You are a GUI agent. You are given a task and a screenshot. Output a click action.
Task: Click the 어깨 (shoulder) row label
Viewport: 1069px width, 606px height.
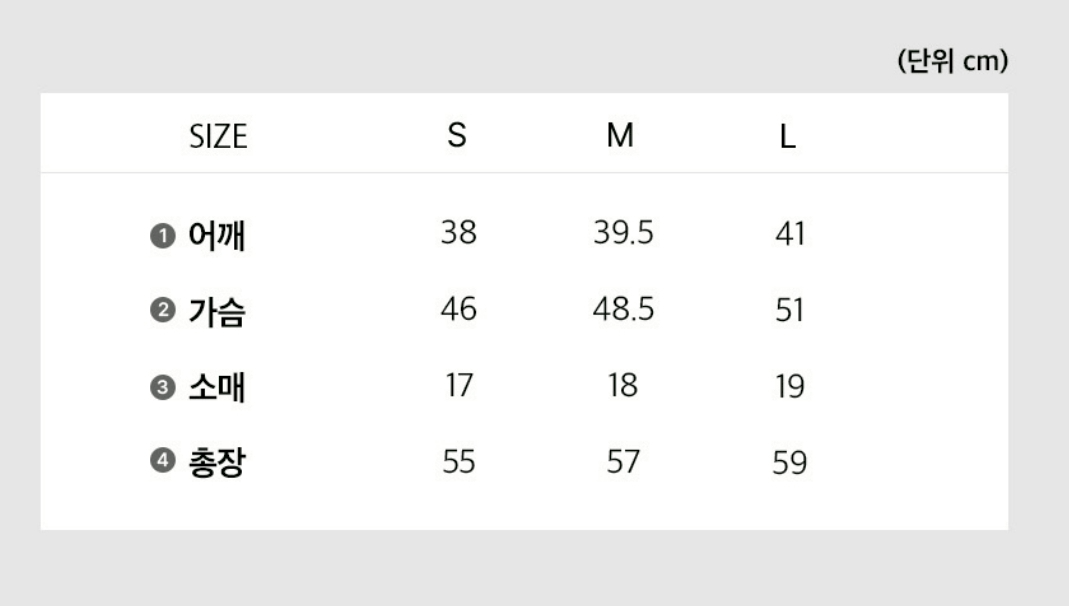pos(216,236)
